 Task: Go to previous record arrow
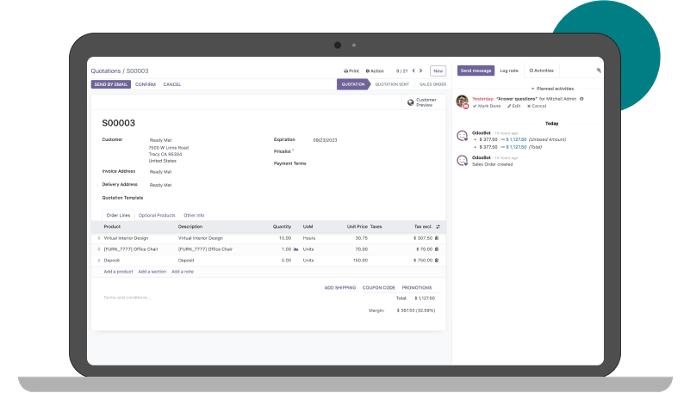414,70
